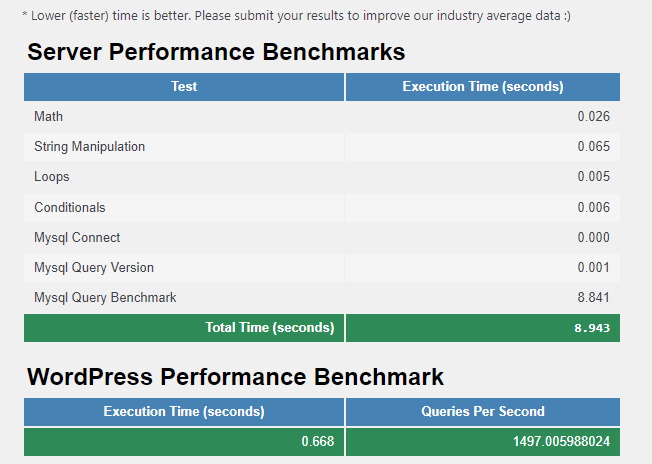Image resolution: width=652 pixels, height=464 pixels.
Task: Select the "Math" test row label
Action: coord(48,116)
